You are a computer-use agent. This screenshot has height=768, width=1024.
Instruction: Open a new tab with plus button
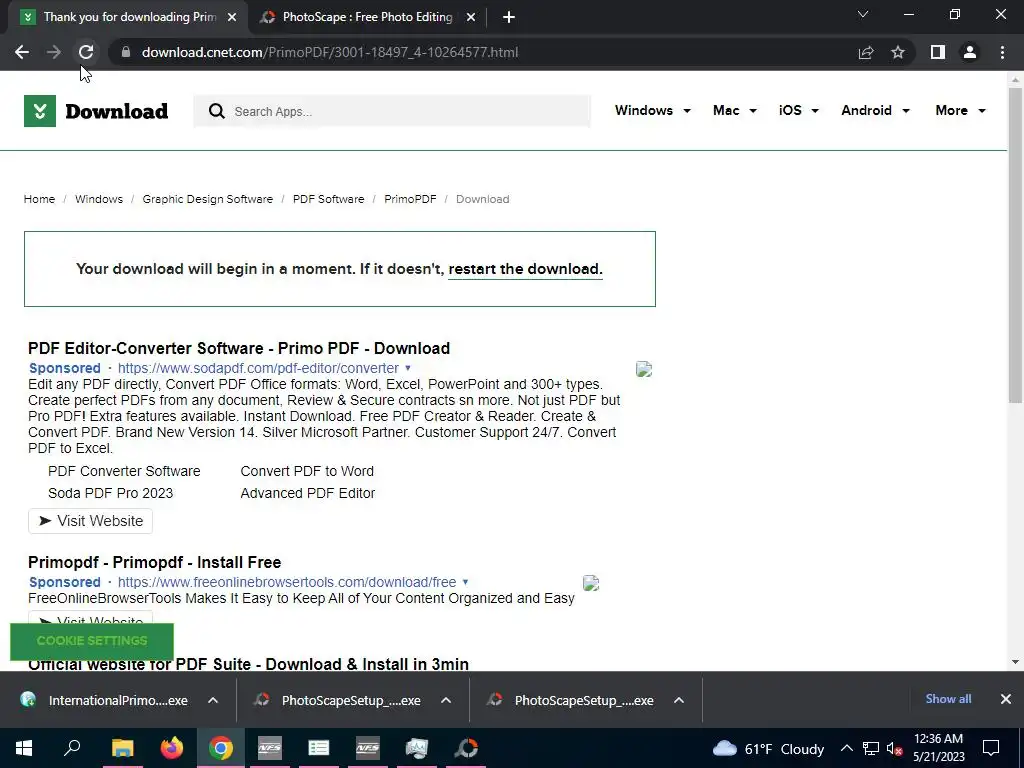pos(509,17)
